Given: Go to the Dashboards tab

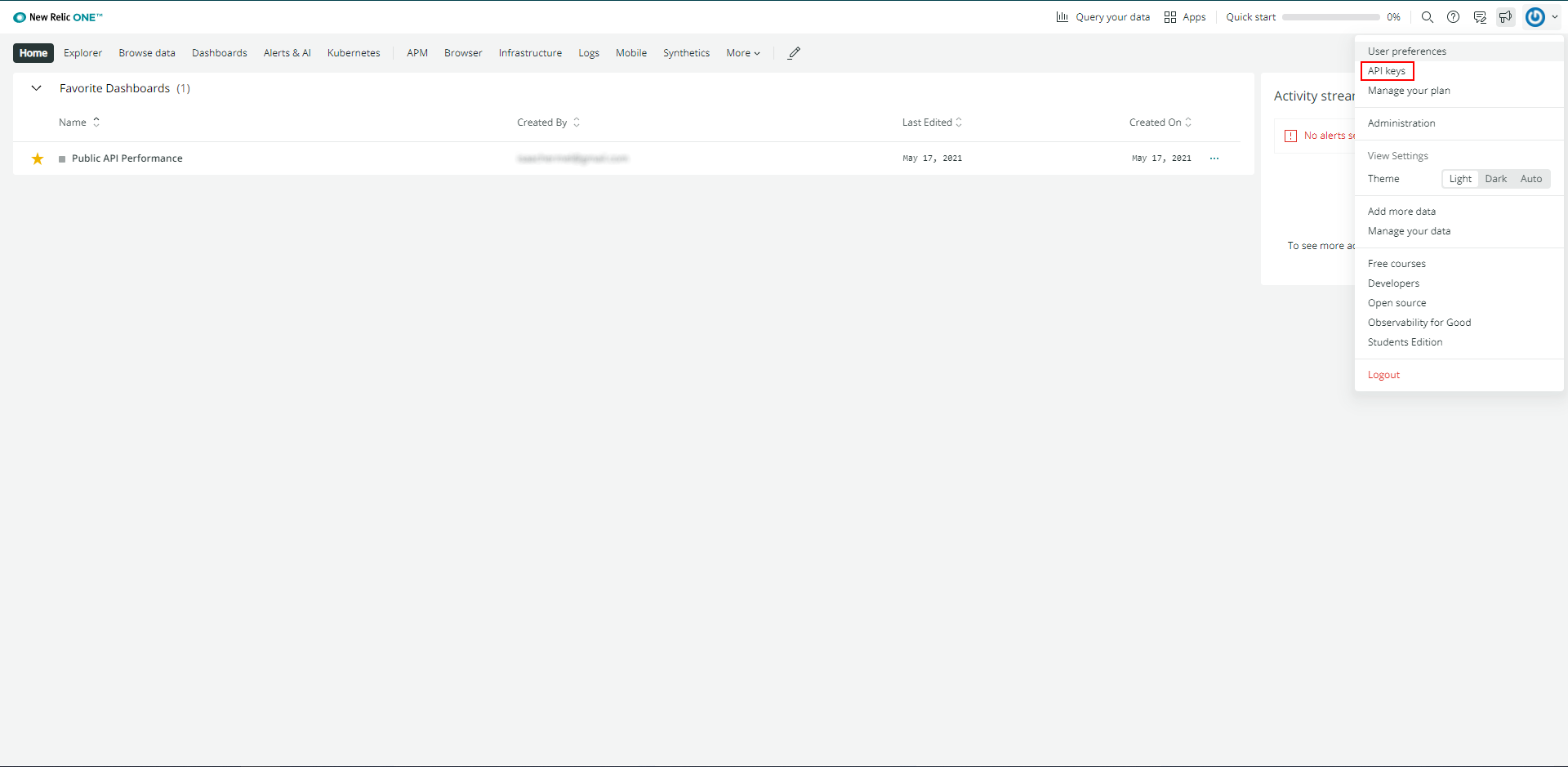Looking at the screenshot, I should 219,53.
